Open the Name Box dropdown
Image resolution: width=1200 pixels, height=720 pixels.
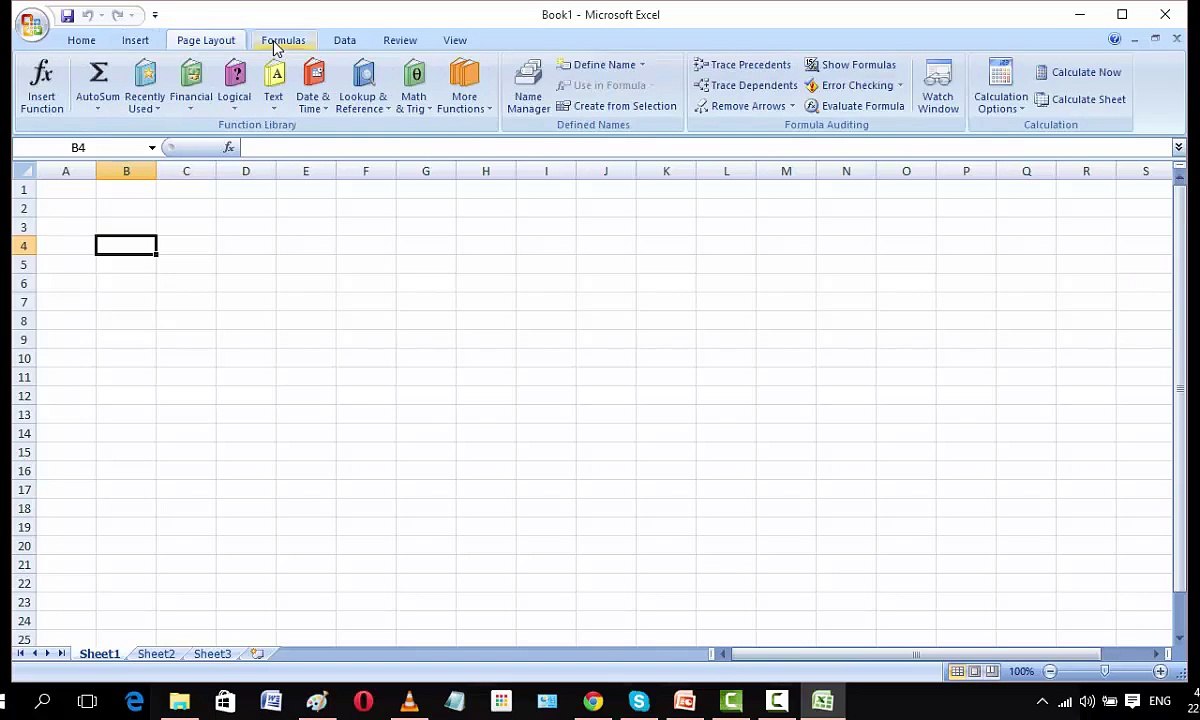click(152, 148)
